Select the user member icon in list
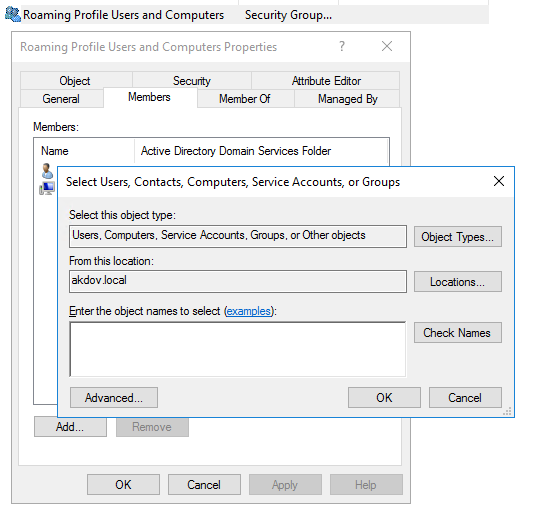Screen dimensions: 533x511 [47, 171]
